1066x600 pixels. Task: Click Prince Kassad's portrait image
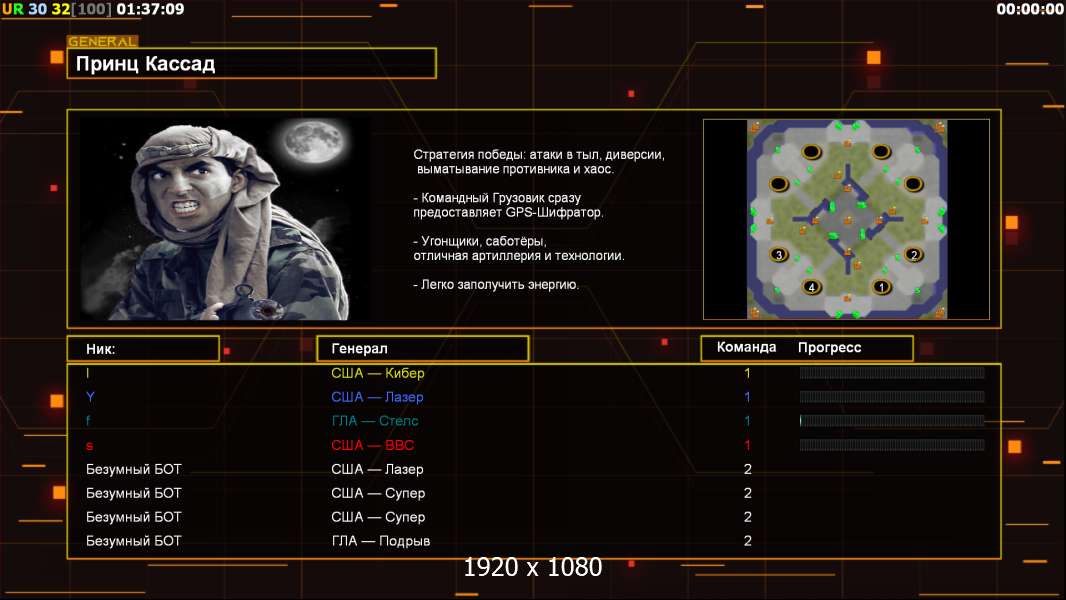pyautogui.click(x=226, y=218)
